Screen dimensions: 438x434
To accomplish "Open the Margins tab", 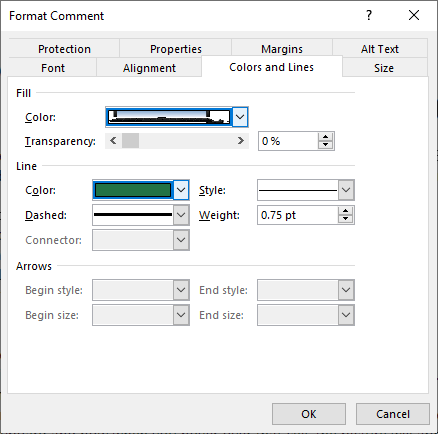I will tap(282, 49).
